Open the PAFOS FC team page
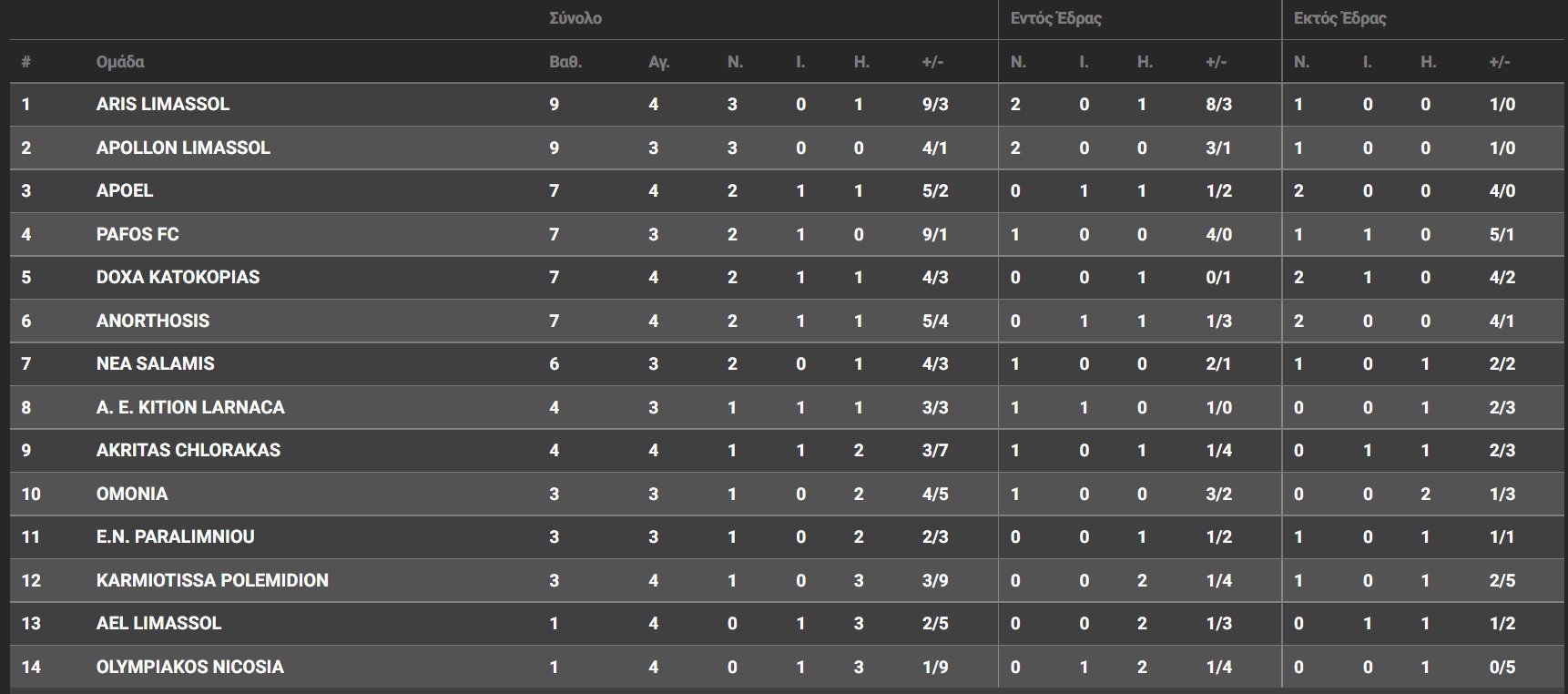Screen dimensions: 1568x694 coord(137,234)
